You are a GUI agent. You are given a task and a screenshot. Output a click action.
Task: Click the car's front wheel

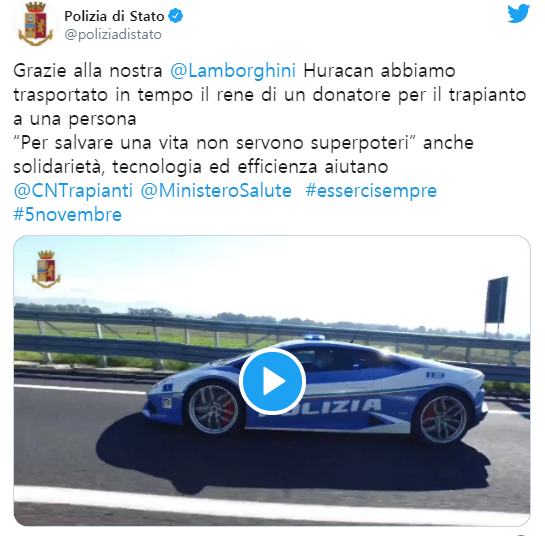213,409
